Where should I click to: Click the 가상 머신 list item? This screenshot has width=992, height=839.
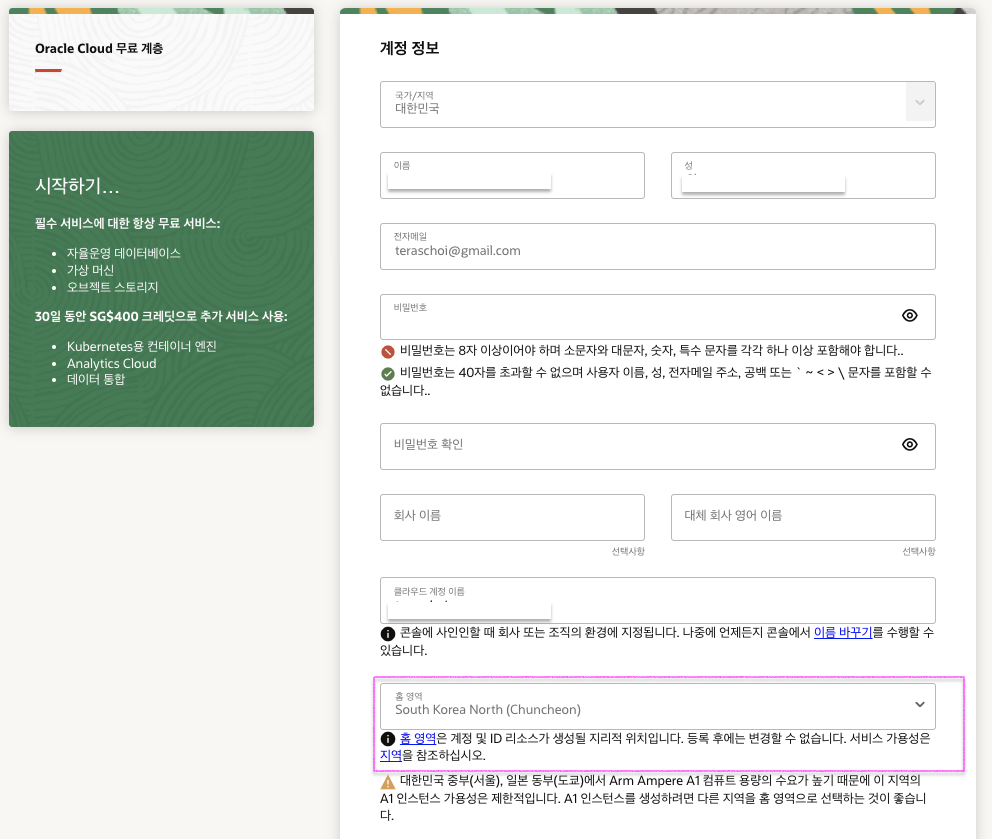[x=90, y=270]
